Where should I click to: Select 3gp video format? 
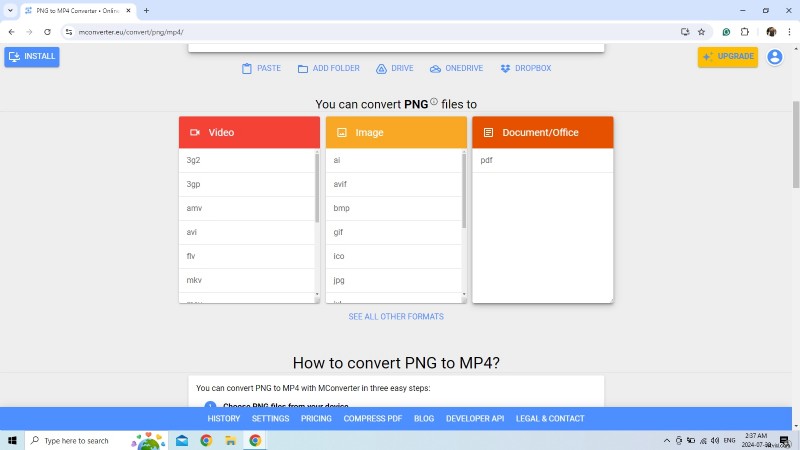click(247, 184)
